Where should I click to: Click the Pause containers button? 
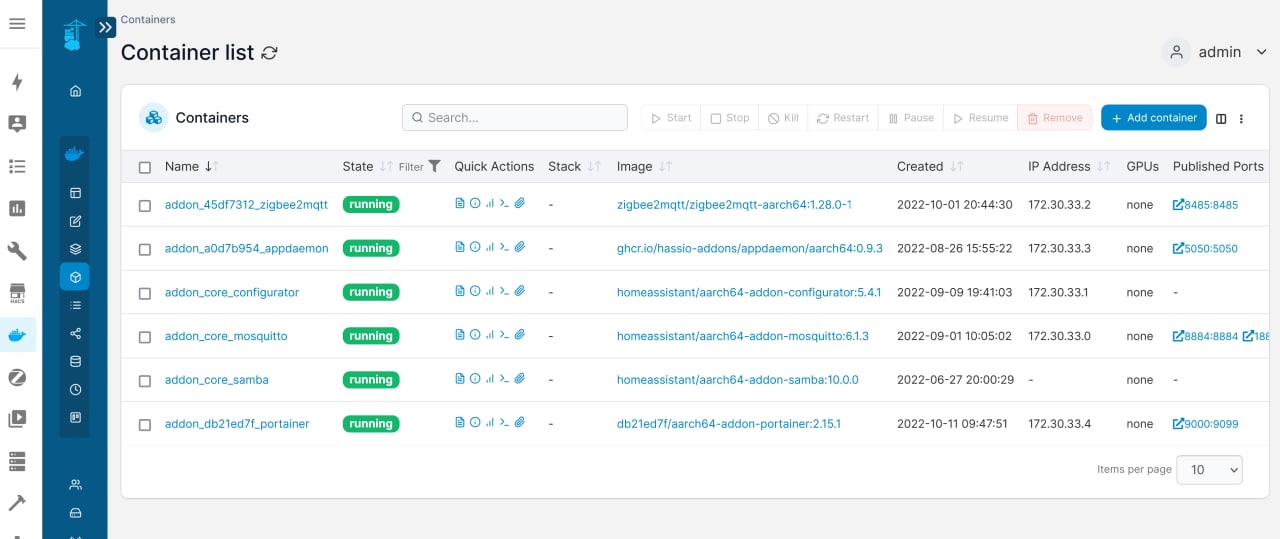click(x=911, y=118)
